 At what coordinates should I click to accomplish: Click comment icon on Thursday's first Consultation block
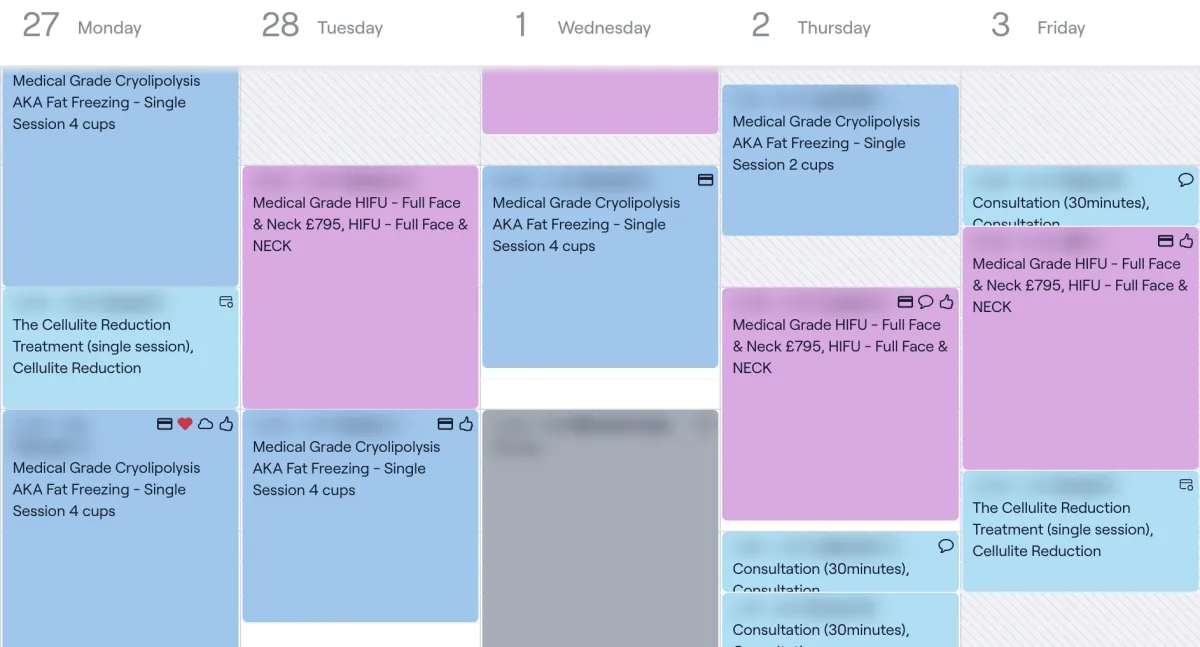tap(946, 546)
